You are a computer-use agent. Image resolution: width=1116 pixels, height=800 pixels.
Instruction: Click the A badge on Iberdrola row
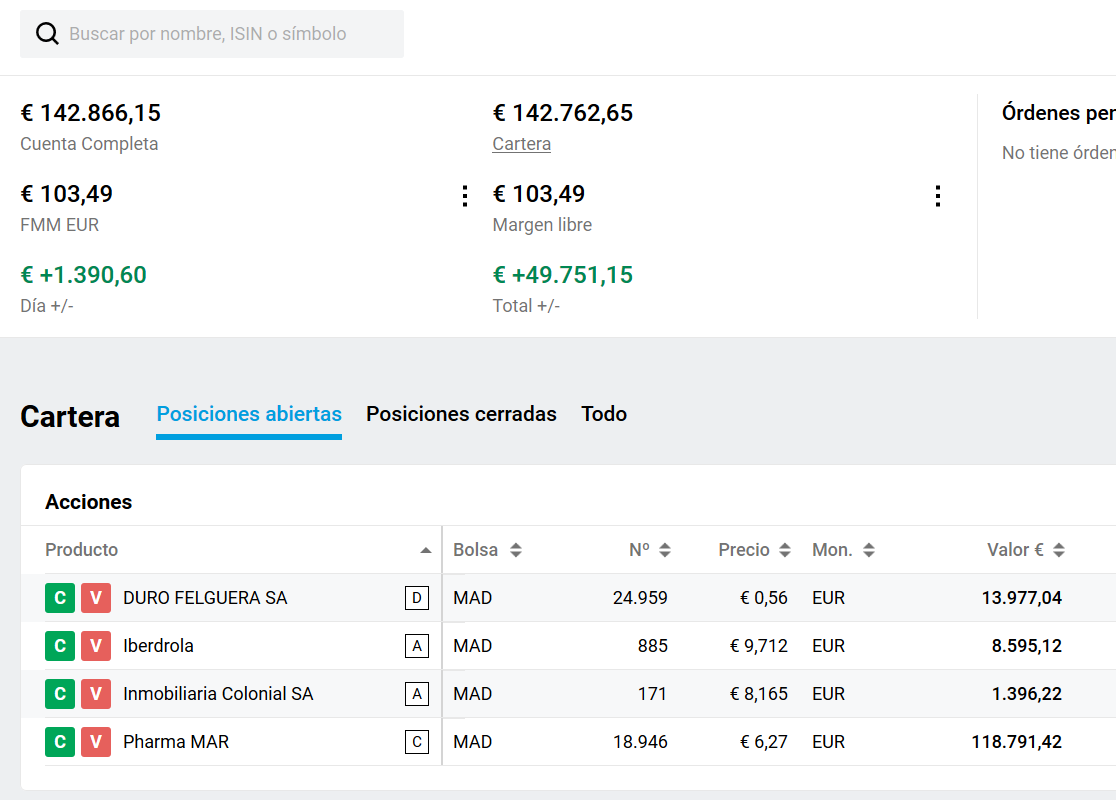417,646
